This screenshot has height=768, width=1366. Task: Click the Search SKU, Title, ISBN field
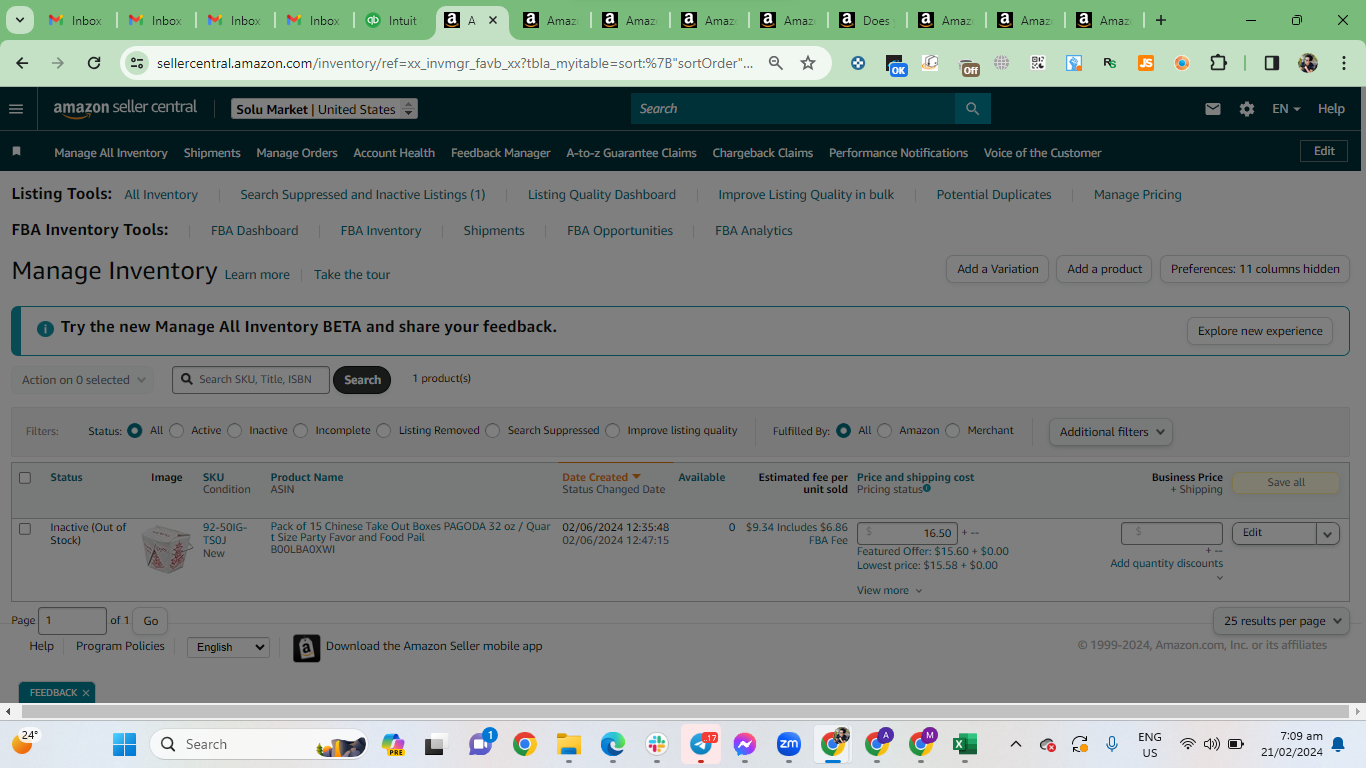click(251, 380)
